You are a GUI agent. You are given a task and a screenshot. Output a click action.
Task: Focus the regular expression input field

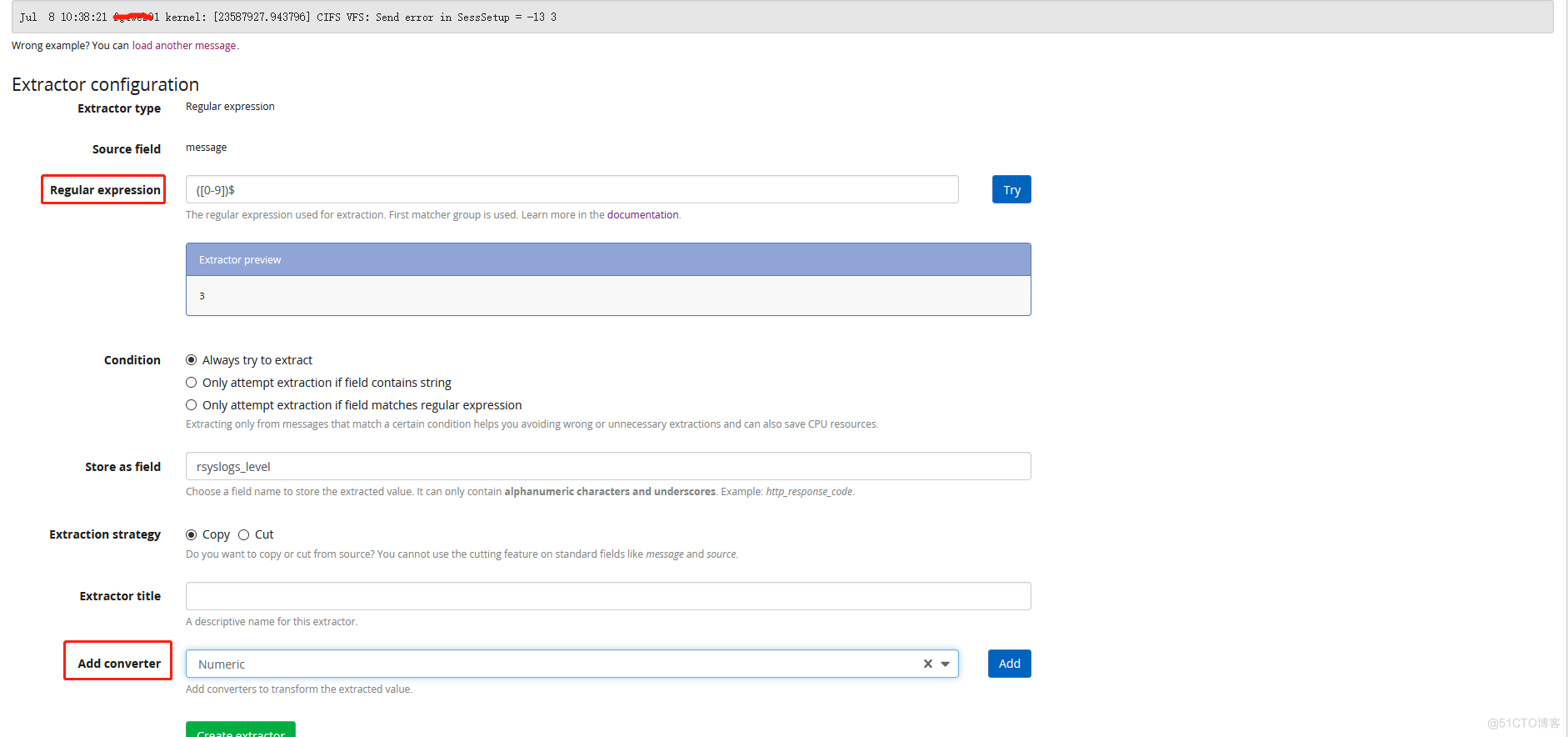(572, 189)
